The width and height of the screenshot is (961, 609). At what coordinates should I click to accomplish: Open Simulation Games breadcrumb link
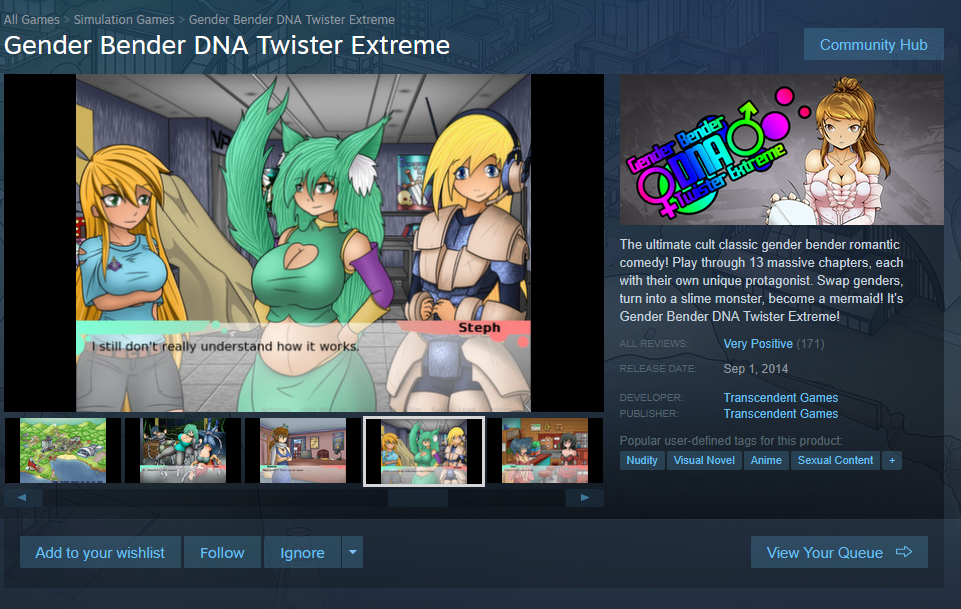[124, 20]
